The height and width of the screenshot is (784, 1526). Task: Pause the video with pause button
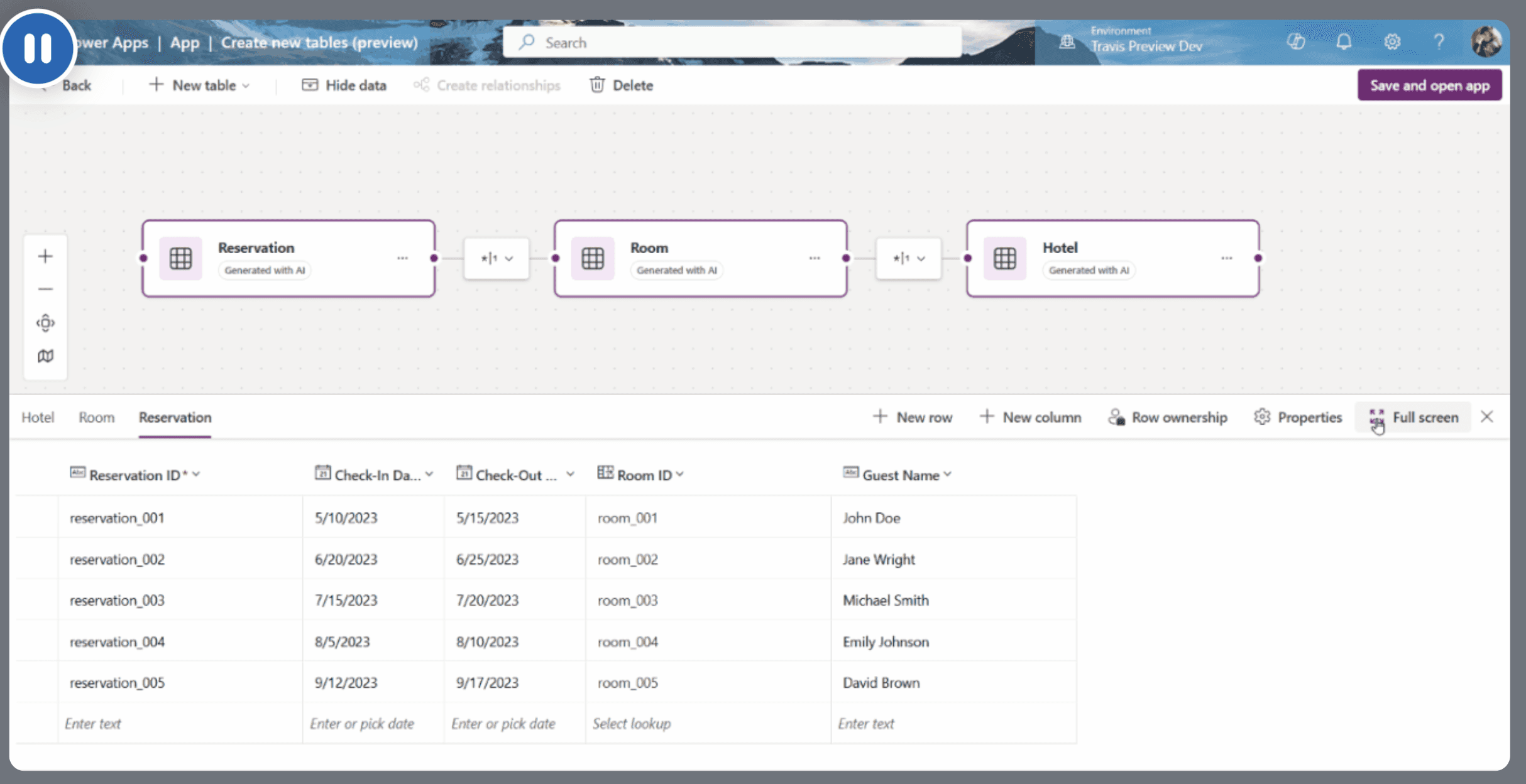point(38,48)
